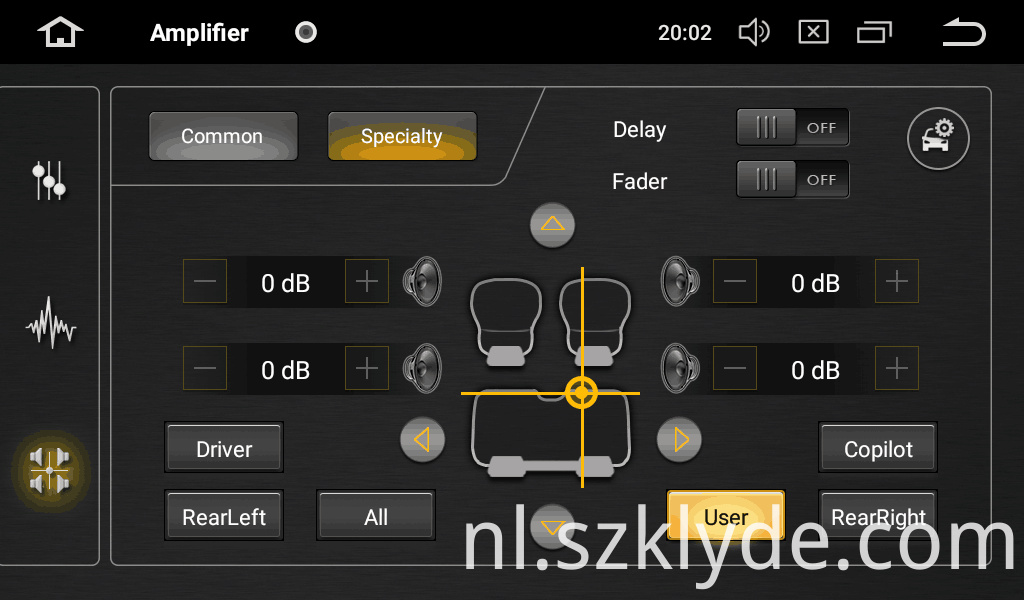Go back with the return arrow
The width and height of the screenshot is (1024, 600).
coord(964,32)
